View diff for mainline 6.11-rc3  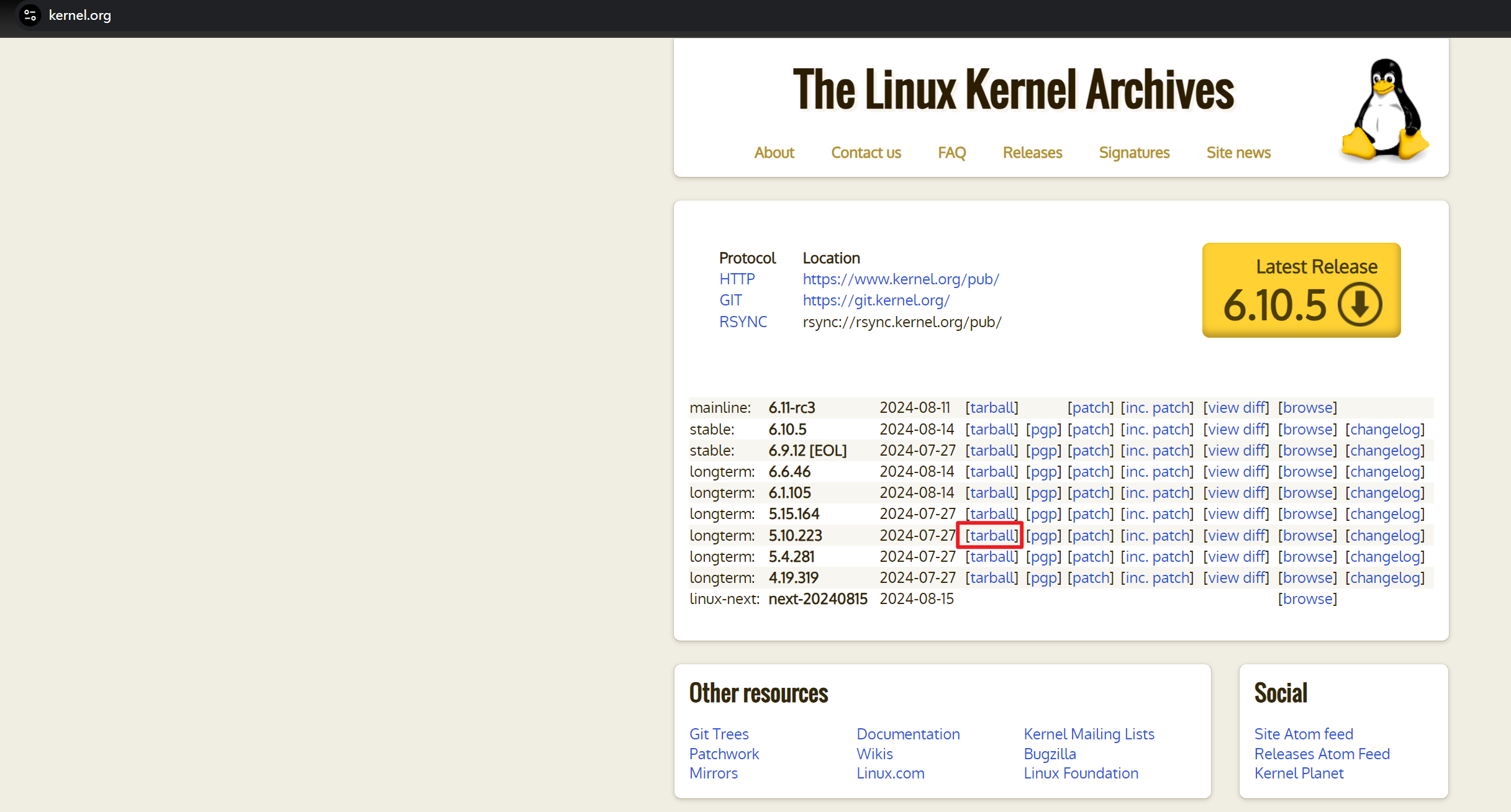coord(1236,408)
